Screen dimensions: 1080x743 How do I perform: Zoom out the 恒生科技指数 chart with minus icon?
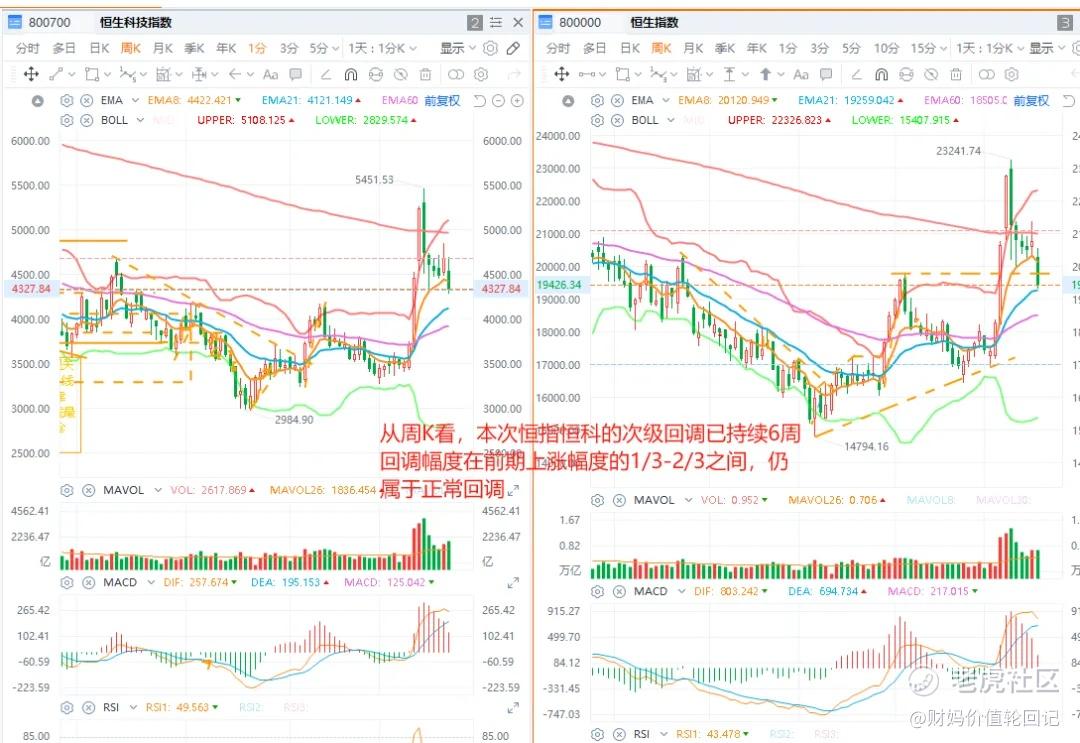pyautogui.click(x=499, y=101)
